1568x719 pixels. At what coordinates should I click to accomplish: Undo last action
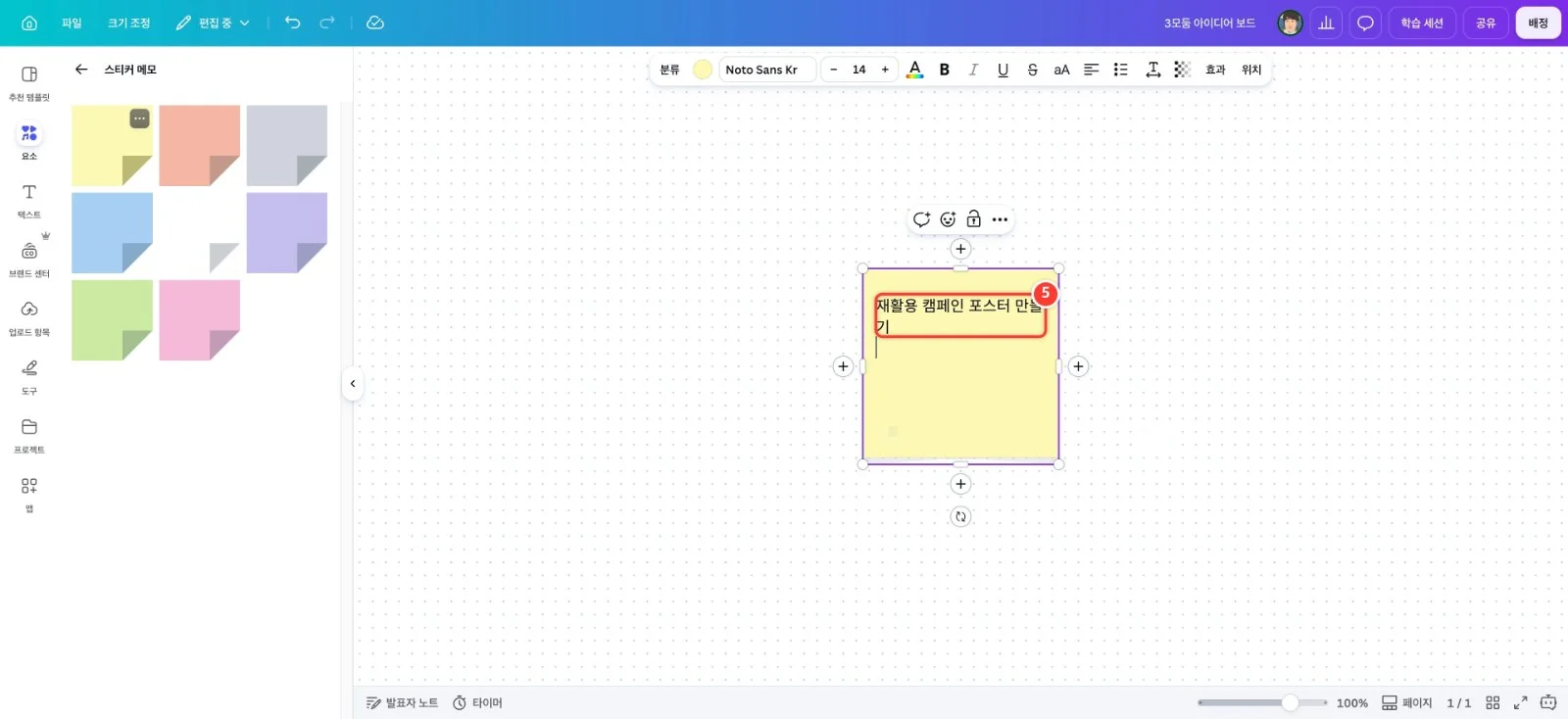point(292,23)
